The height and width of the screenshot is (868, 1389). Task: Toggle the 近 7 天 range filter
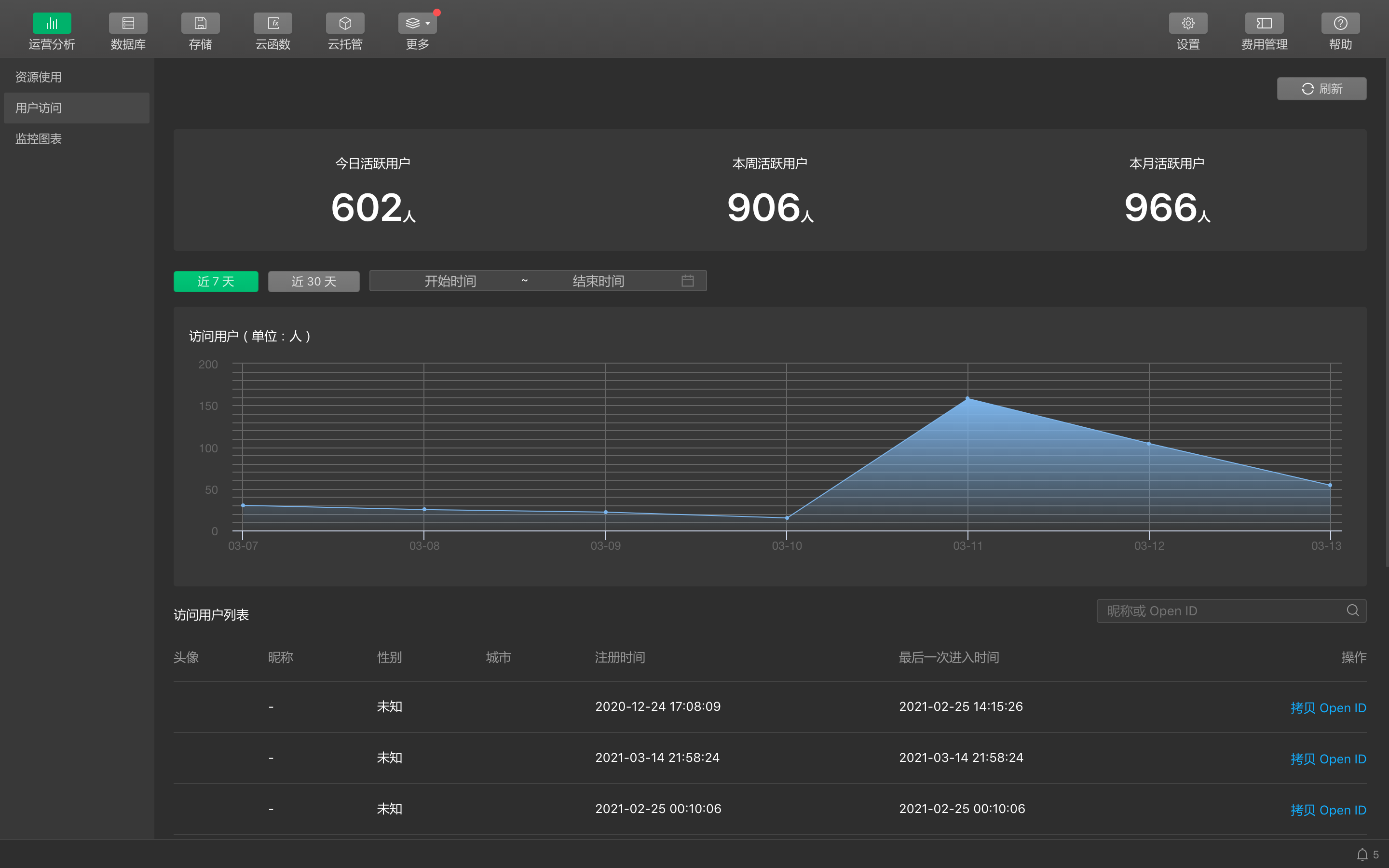[216, 281]
